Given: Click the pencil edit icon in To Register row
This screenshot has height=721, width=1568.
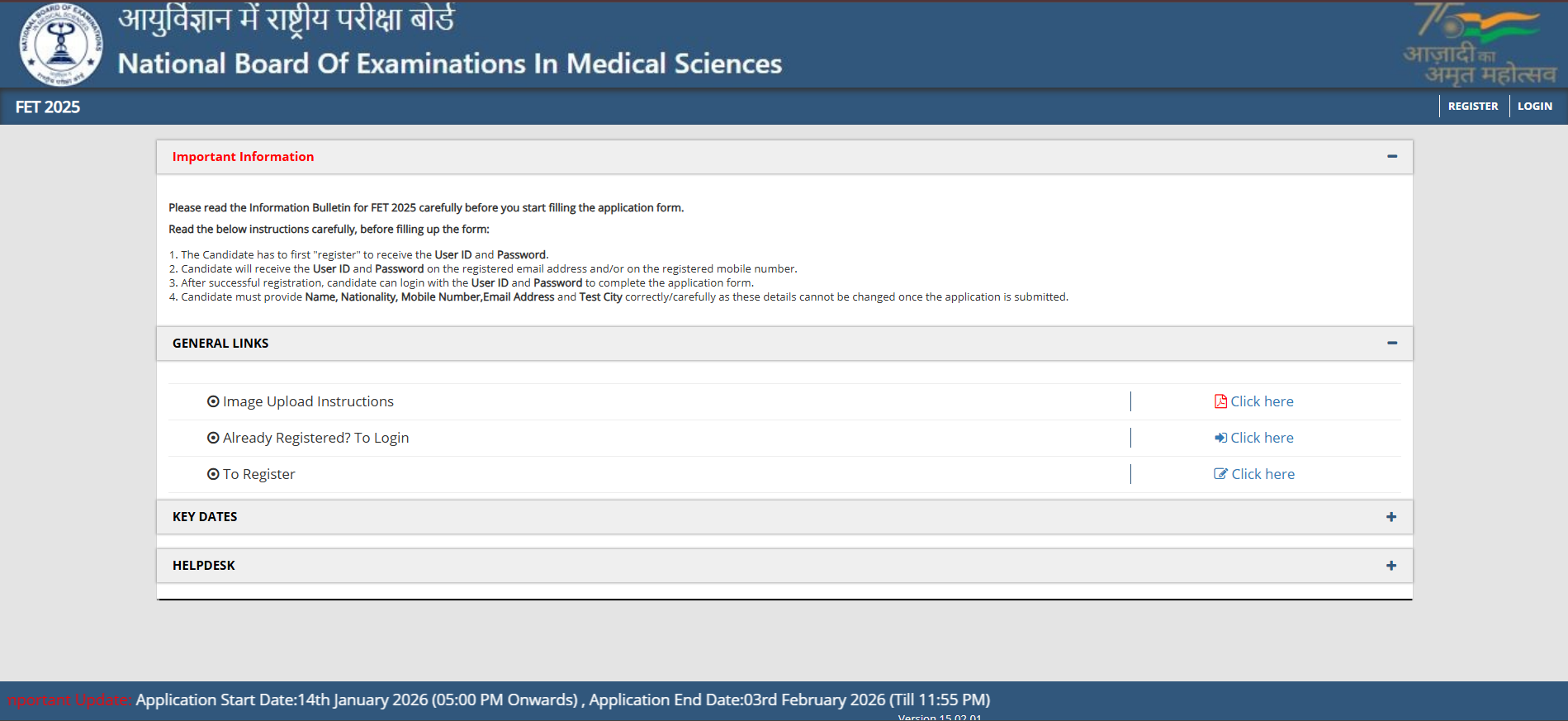Looking at the screenshot, I should 1220,474.
